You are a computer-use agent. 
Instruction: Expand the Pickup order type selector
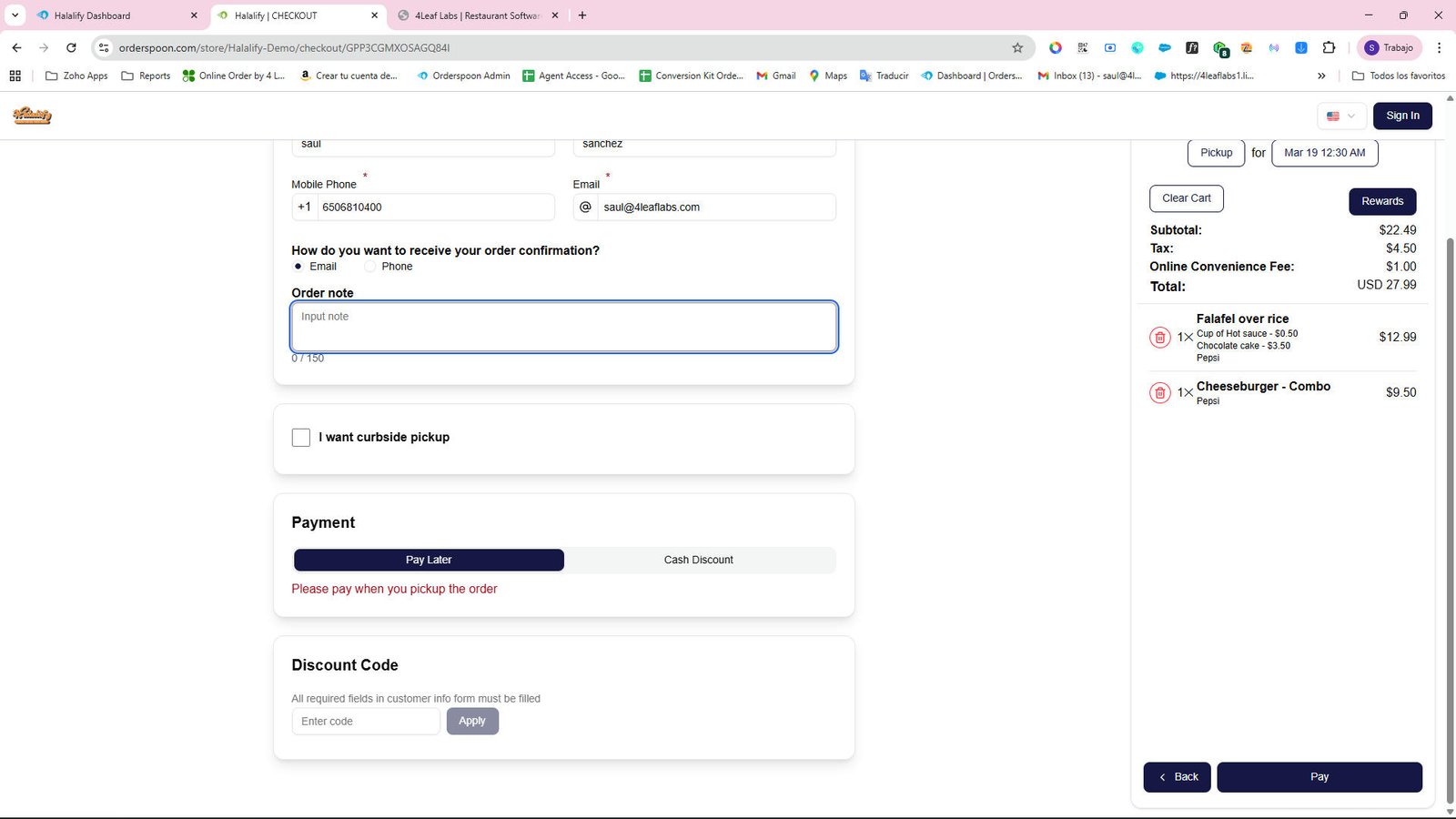pyautogui.click(x=1216, y=153)
